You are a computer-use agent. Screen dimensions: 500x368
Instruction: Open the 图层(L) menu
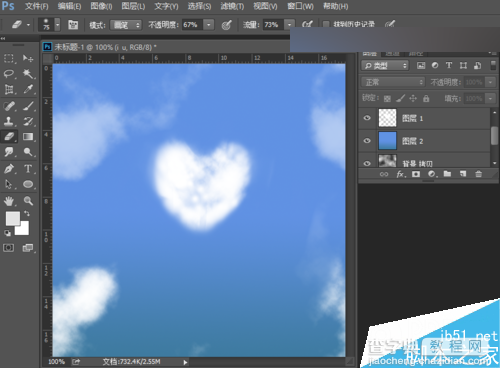pyautogui.click(x=133, y=6)
